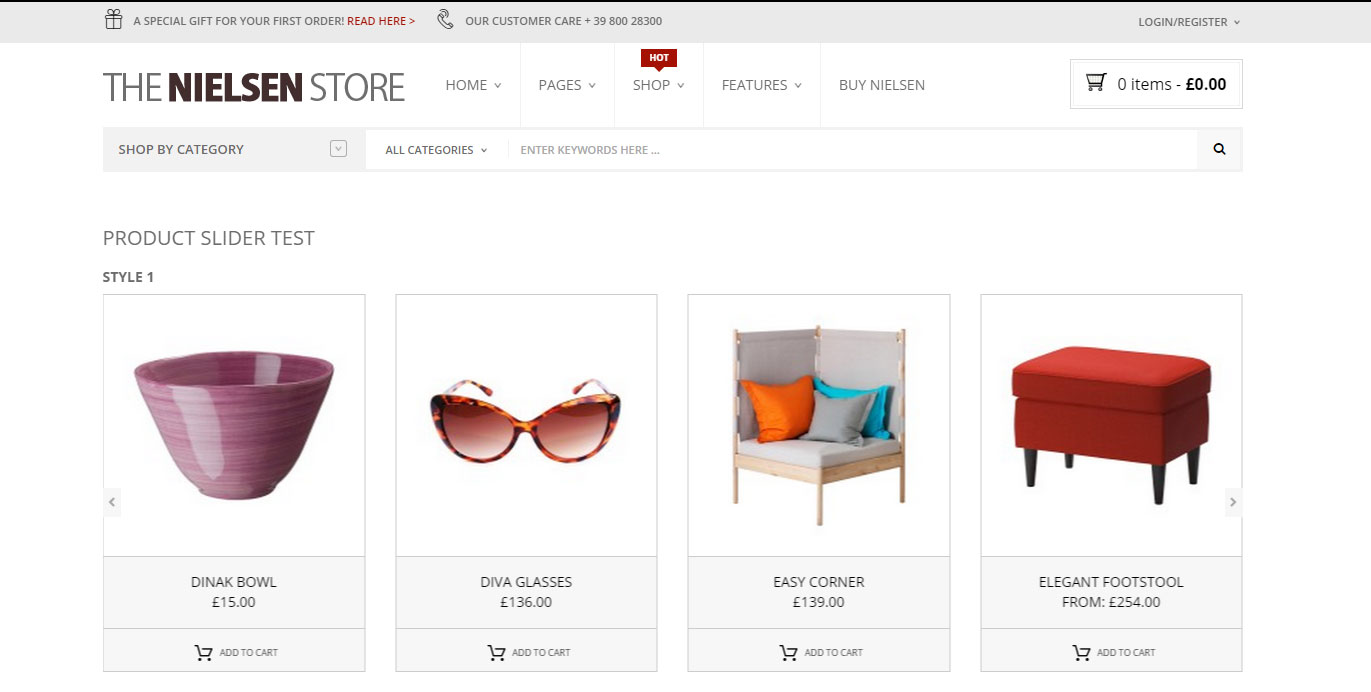
Task: Slide products to the next set
Action: pos(1233,502)
